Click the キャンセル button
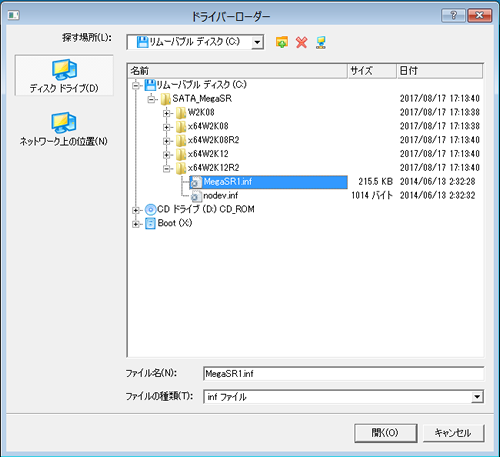 pos(453,433)
